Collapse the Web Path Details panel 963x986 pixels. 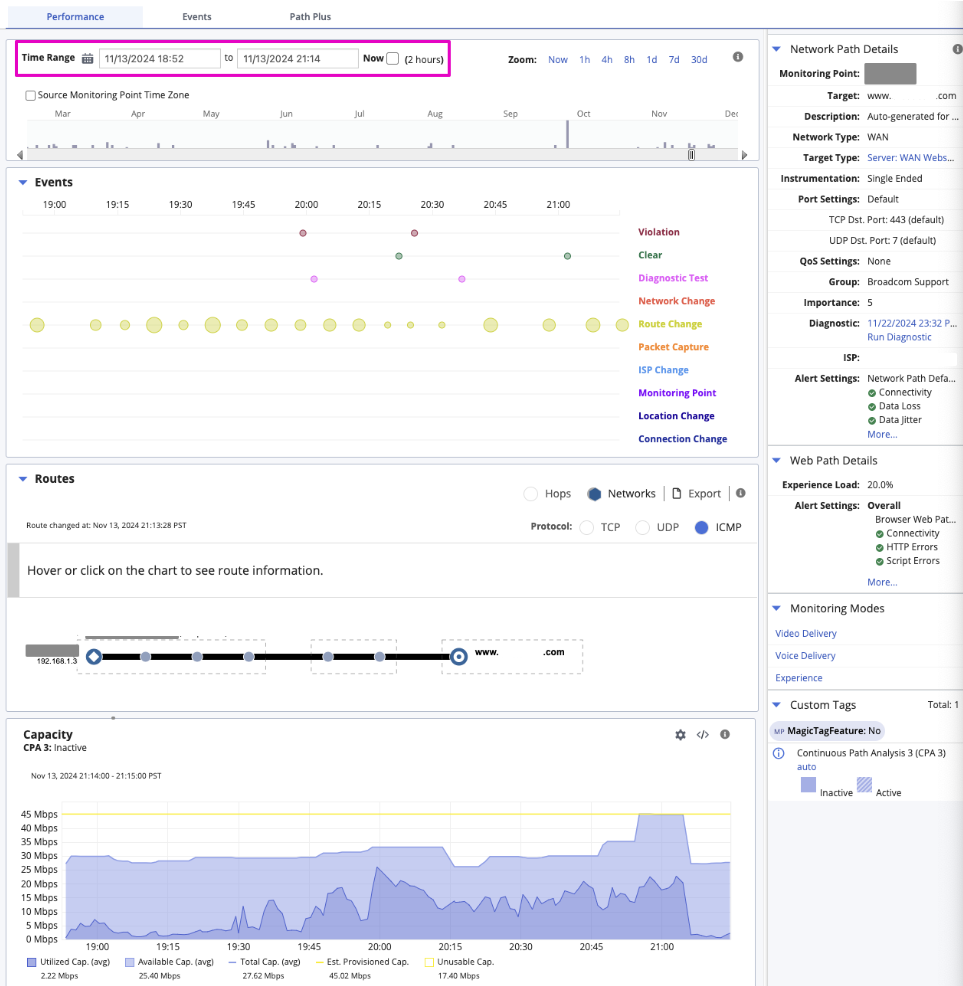coord(777,461)
